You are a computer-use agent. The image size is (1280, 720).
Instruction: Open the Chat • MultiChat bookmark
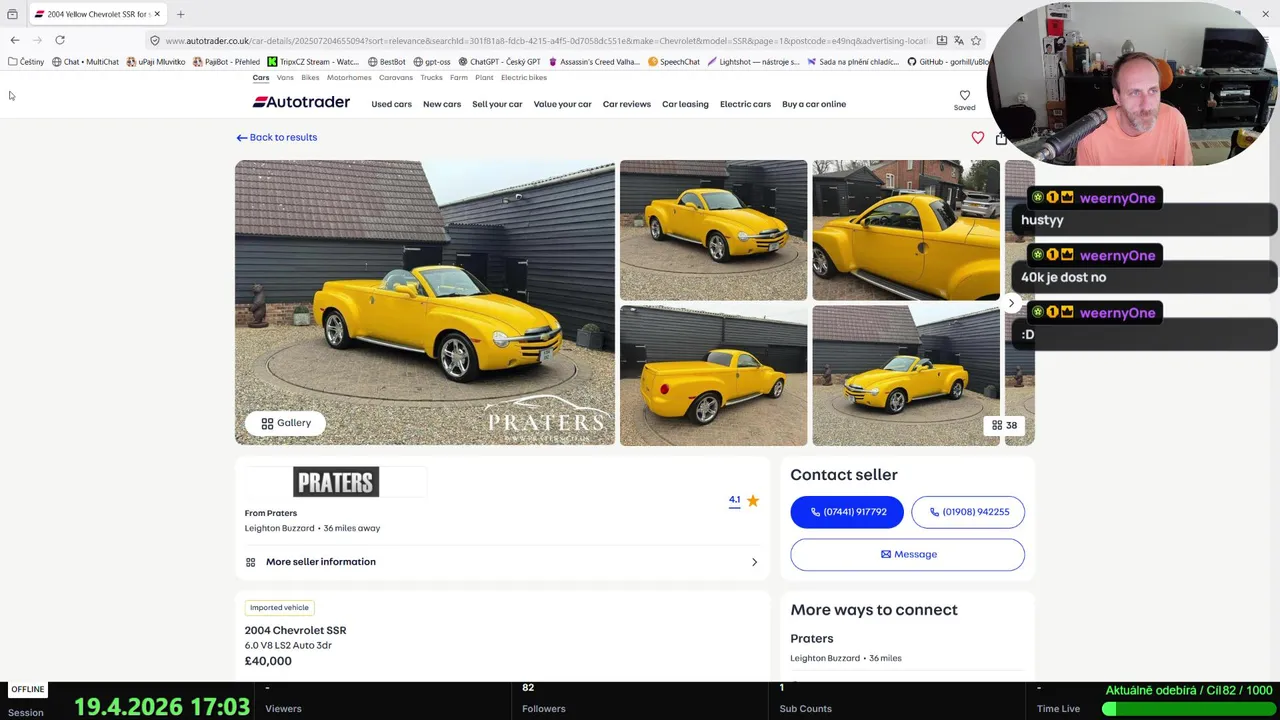[85, 62]
